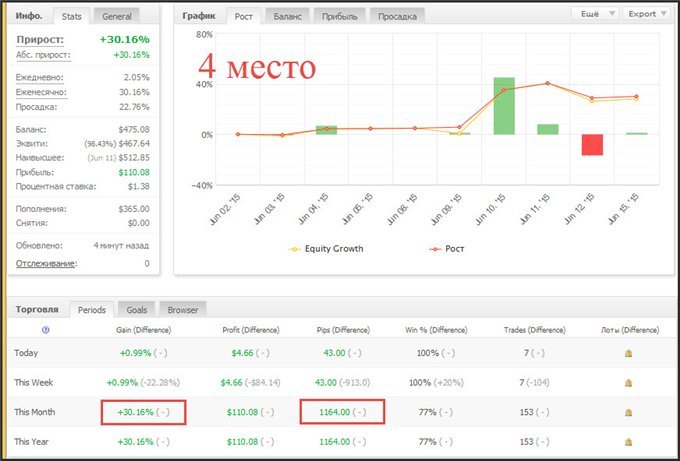This screenshot has height=461, width=680.
Task: Click the Абс. прирост link
Action: tap(44, 55)
